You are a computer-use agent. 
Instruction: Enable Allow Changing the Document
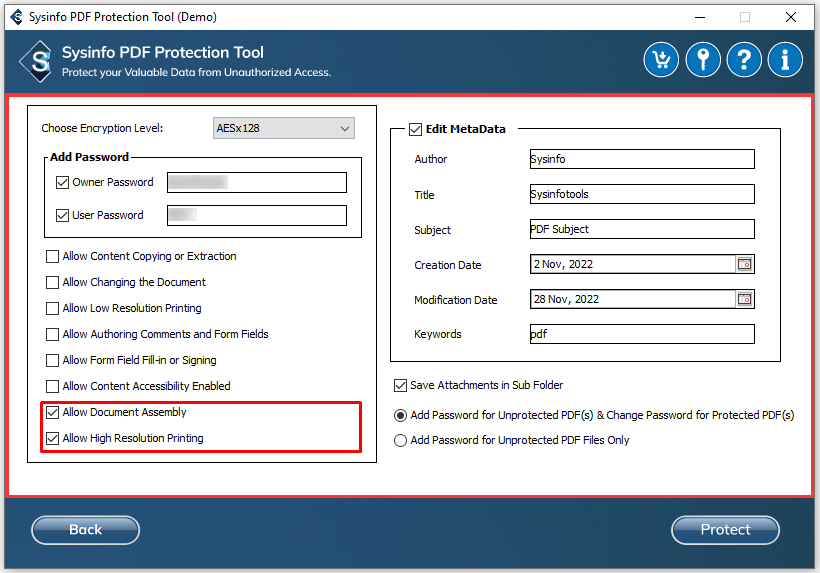tap(52, 282)
